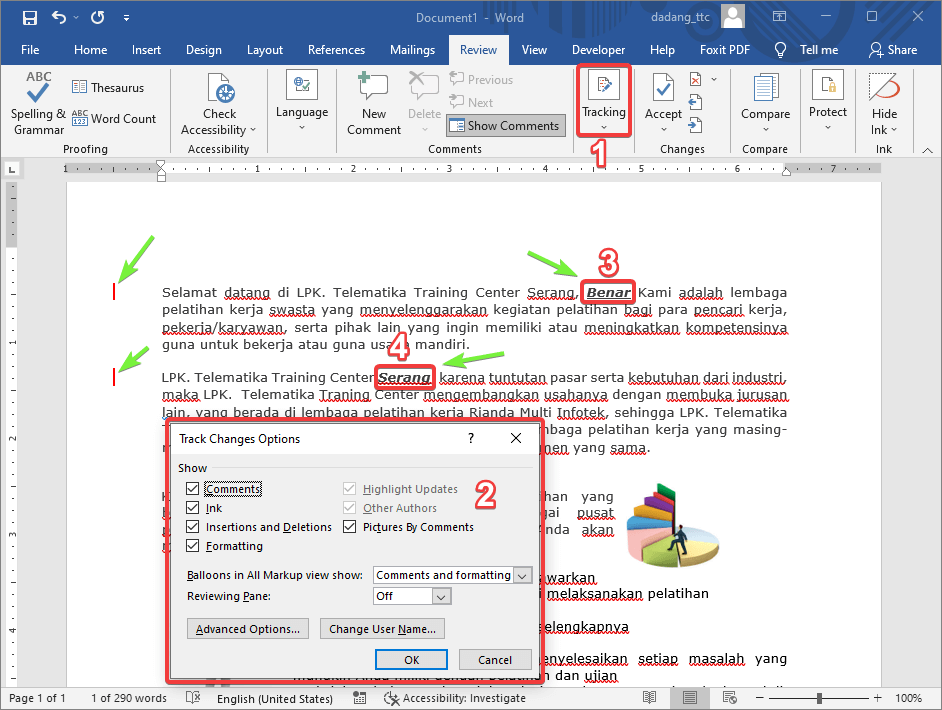
Task: Click the Spelling & Grammar icon
Action: coord(38,90)
